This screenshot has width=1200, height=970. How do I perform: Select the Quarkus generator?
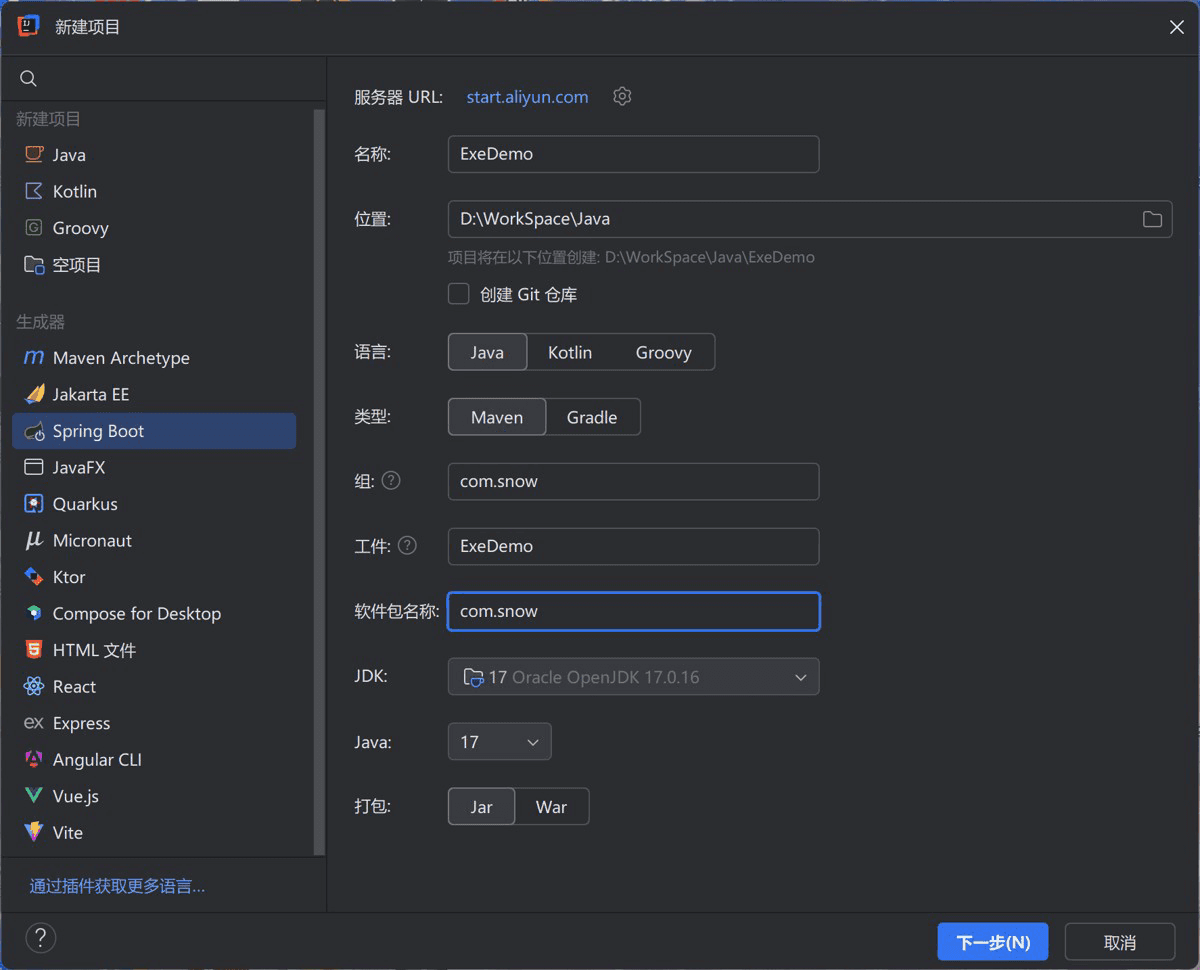click(x=85, y=504)
